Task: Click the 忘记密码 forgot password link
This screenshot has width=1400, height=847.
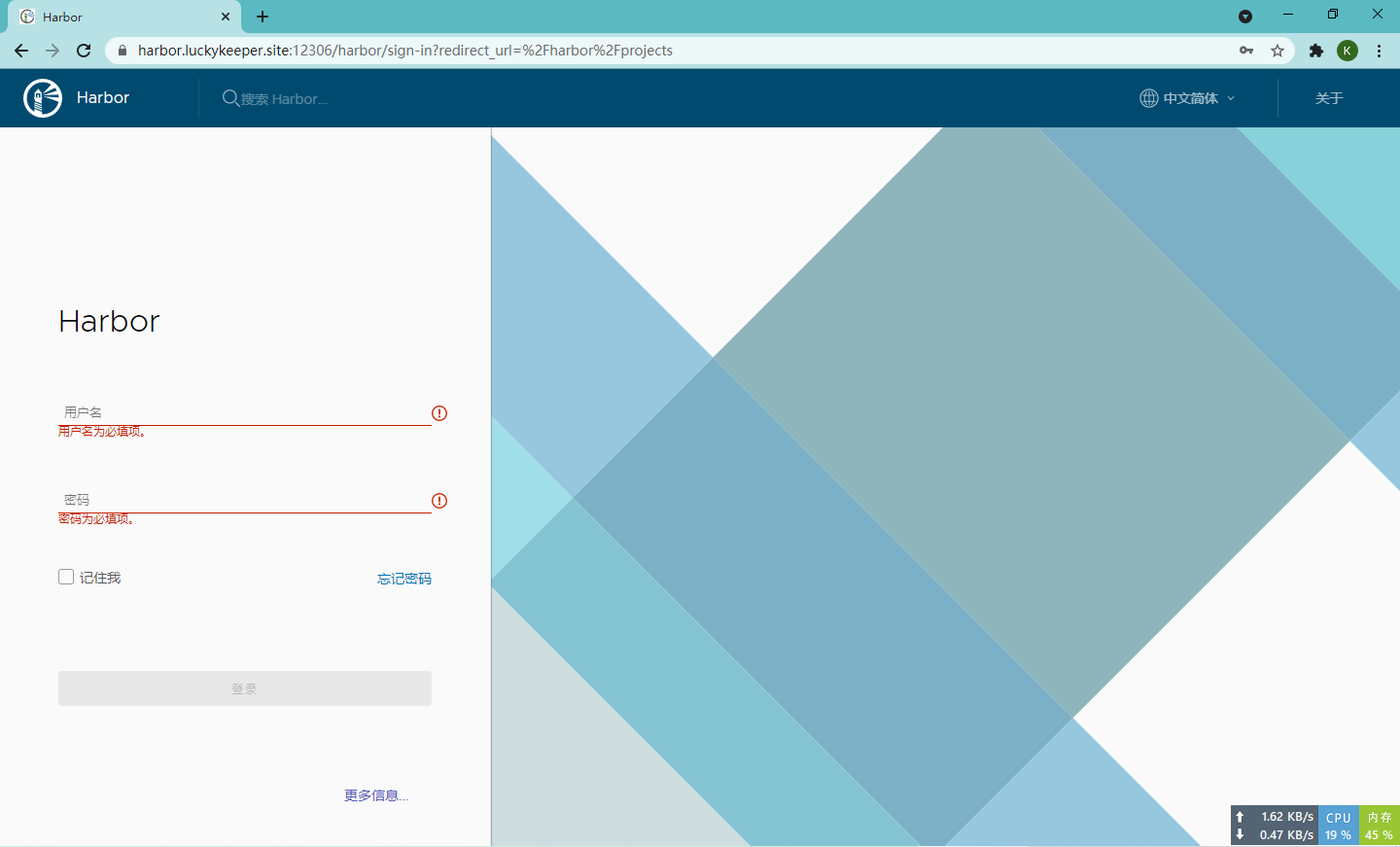Action: (403, 578)
